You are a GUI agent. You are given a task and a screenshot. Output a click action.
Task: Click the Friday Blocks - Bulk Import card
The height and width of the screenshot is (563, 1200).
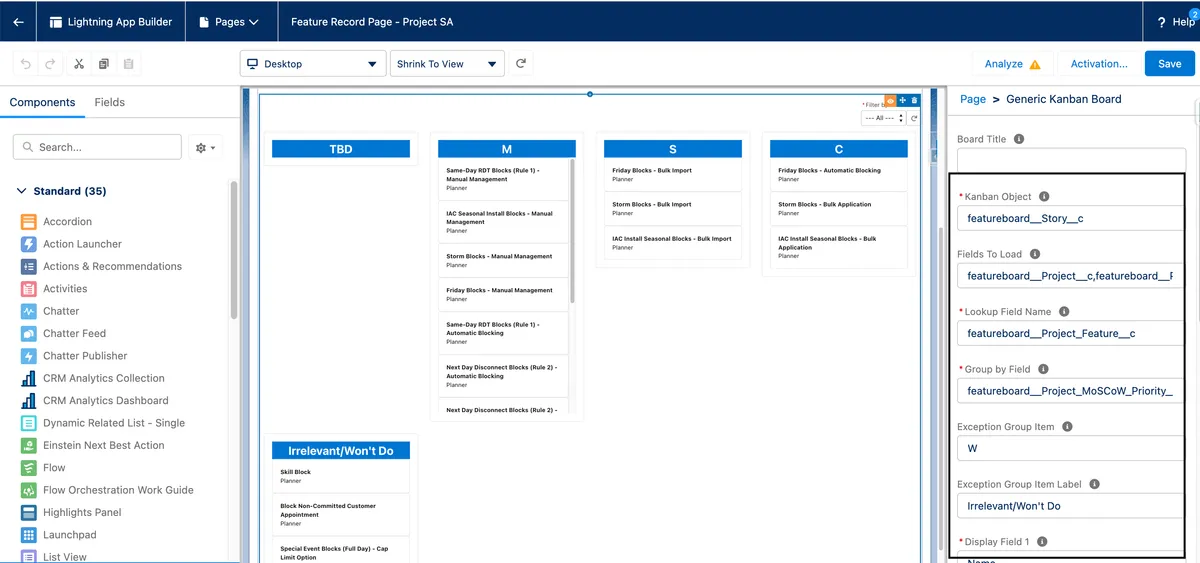pyautogui.click(x=673, y=175)
